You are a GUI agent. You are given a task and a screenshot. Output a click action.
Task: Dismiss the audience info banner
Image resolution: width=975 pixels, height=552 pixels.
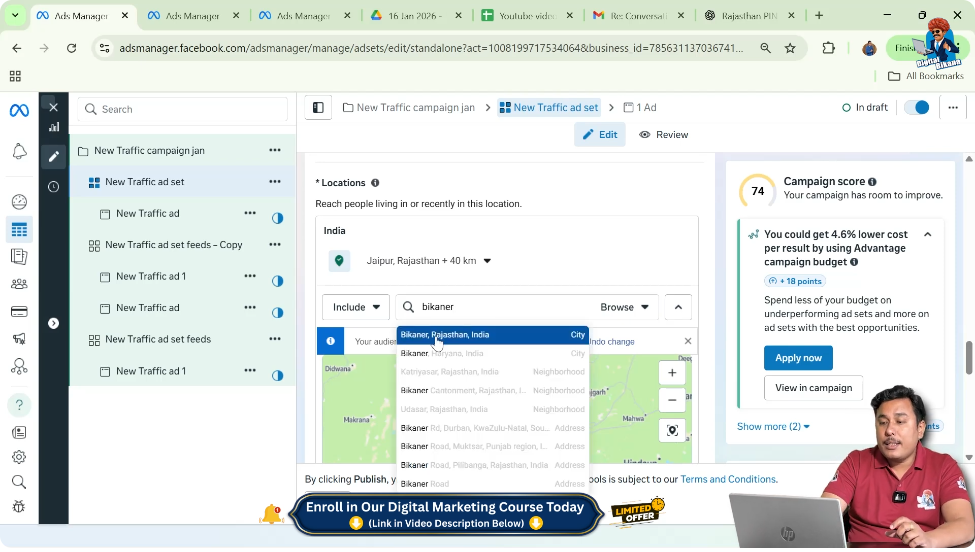coord(688,341)
